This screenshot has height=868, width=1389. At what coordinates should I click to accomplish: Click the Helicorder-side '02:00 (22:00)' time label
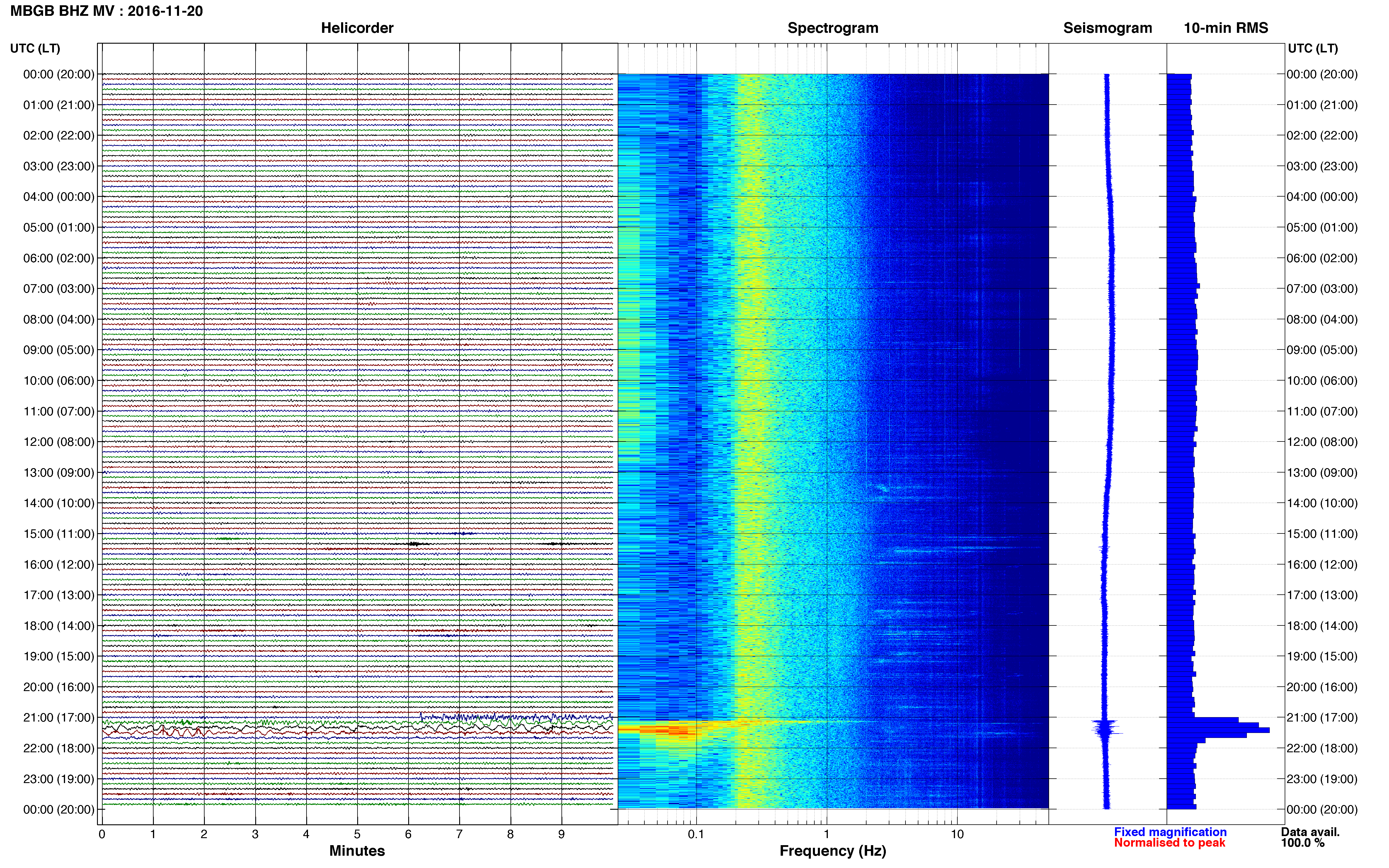(x=59, y=135)
